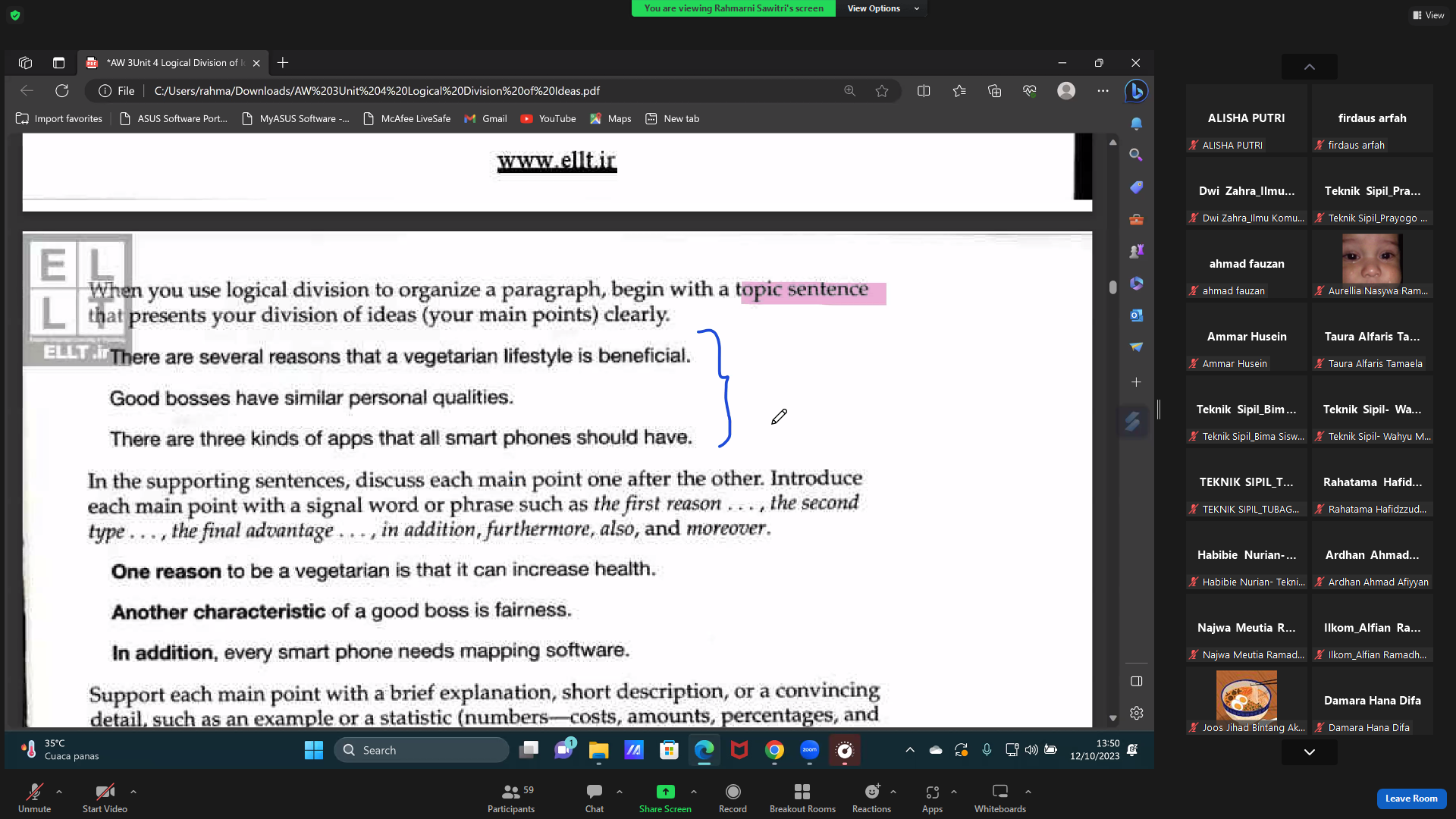Open Zoom Whiteboards

[x=1000, y=799]
